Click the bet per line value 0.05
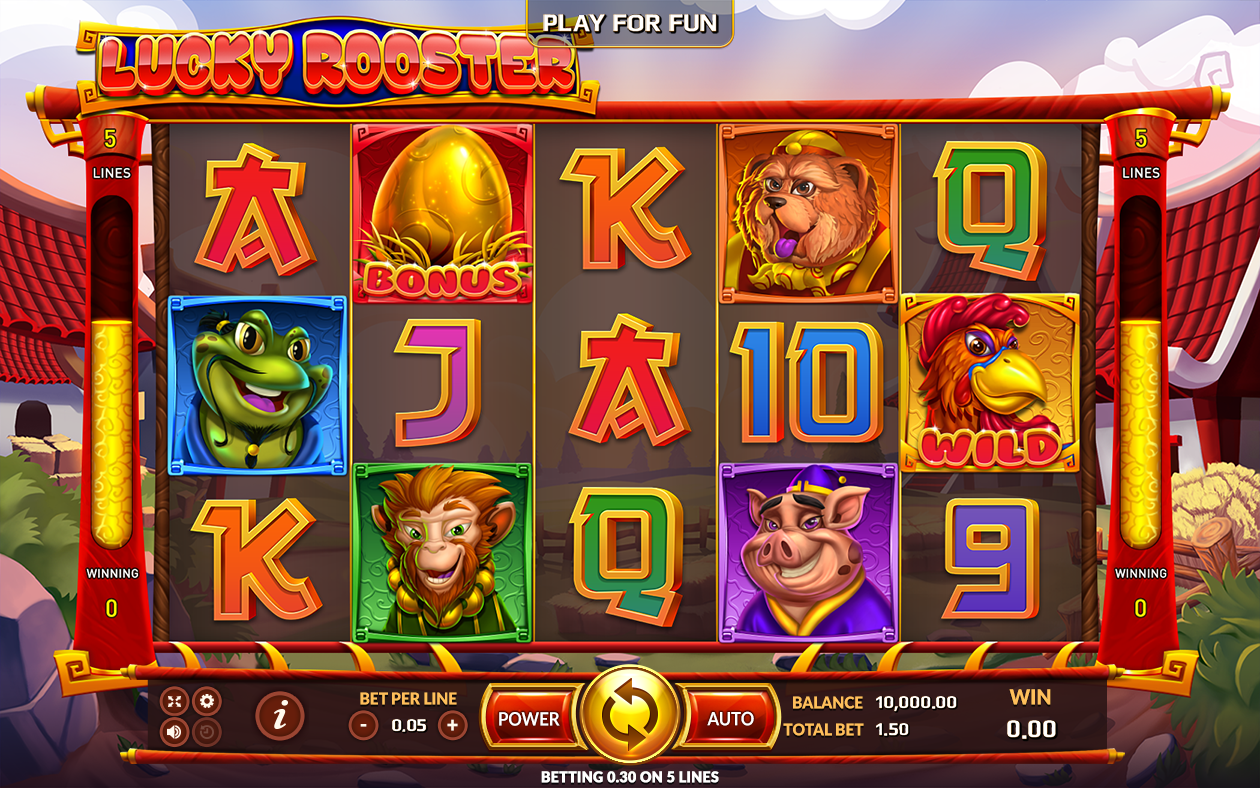Screen dimensions: 1260x788 click(408, 725)
